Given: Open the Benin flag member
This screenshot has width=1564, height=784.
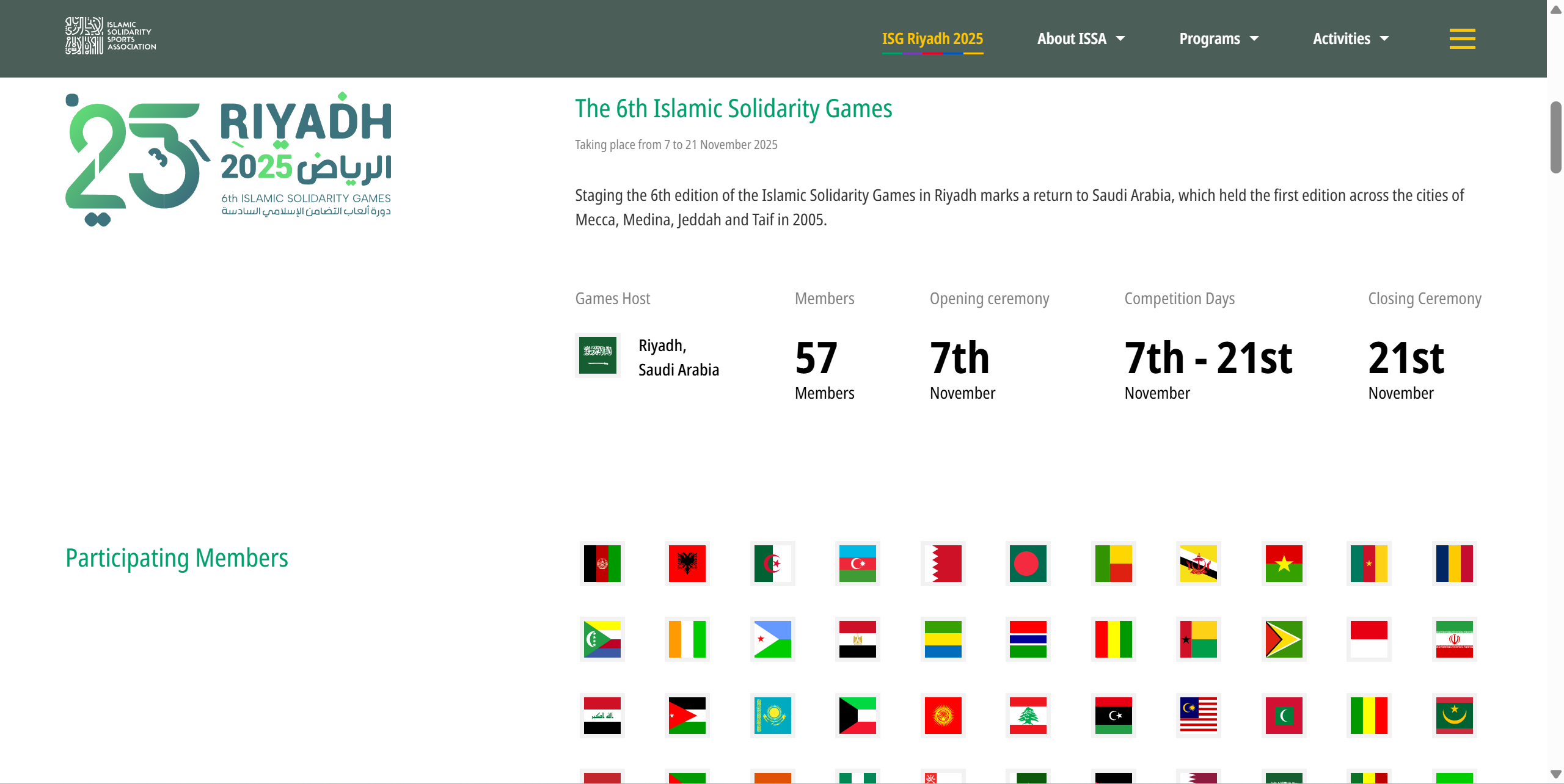Looking at the screenshot, I should (1113, 563).
